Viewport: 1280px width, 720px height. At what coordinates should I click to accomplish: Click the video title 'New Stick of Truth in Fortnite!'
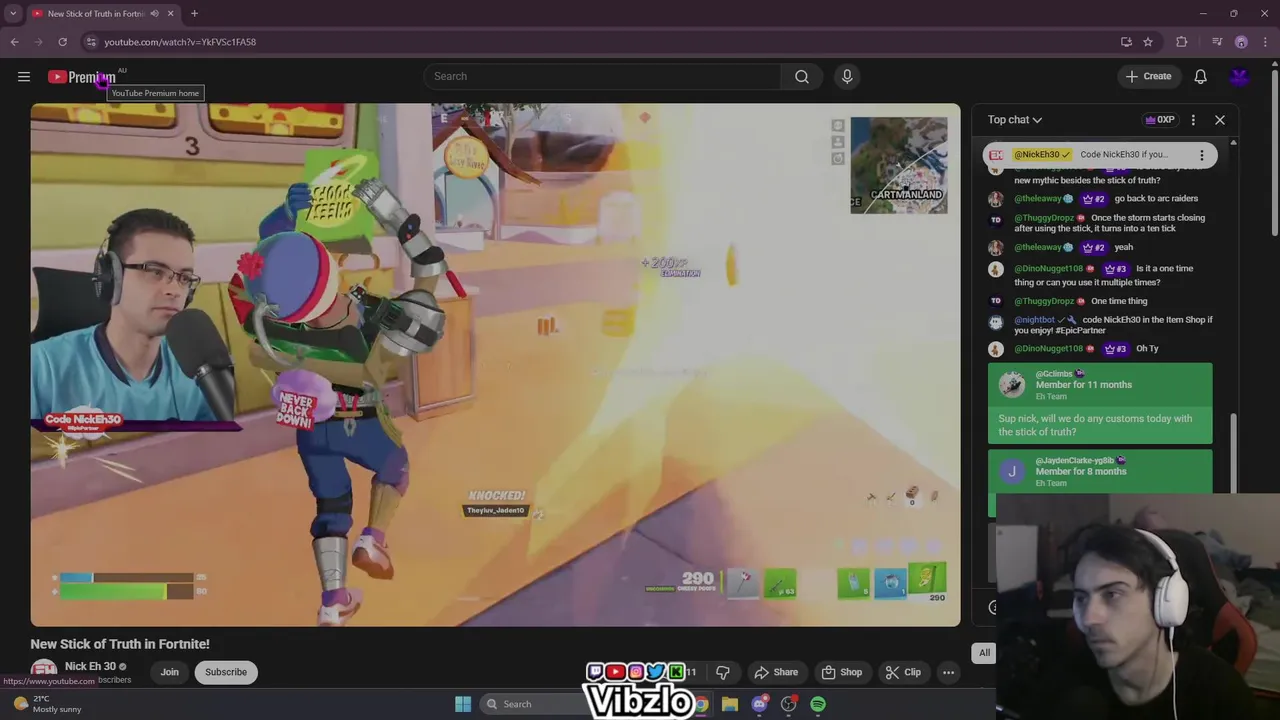coord(120,644)
